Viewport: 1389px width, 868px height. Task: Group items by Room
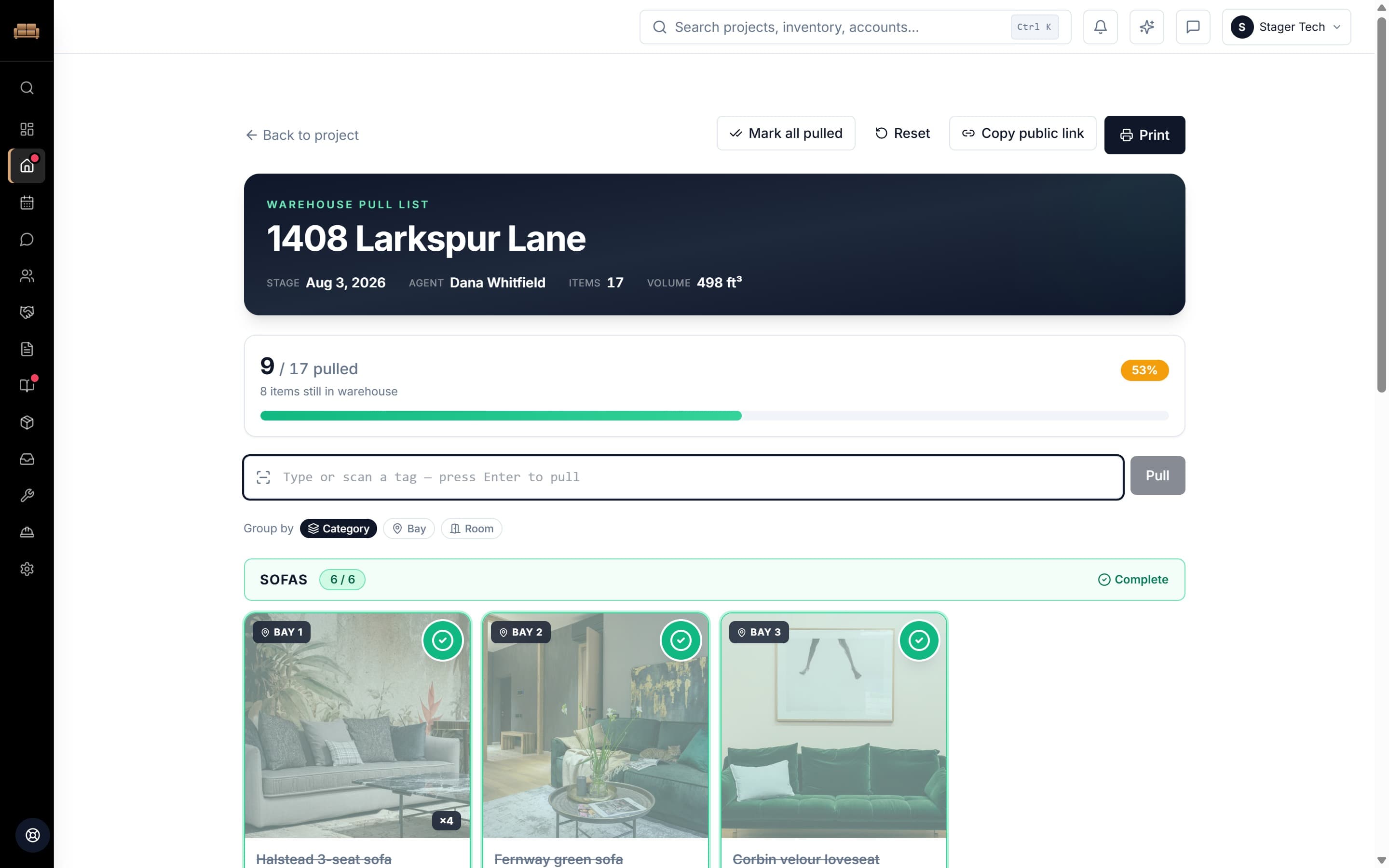click(x=471, y=529)
